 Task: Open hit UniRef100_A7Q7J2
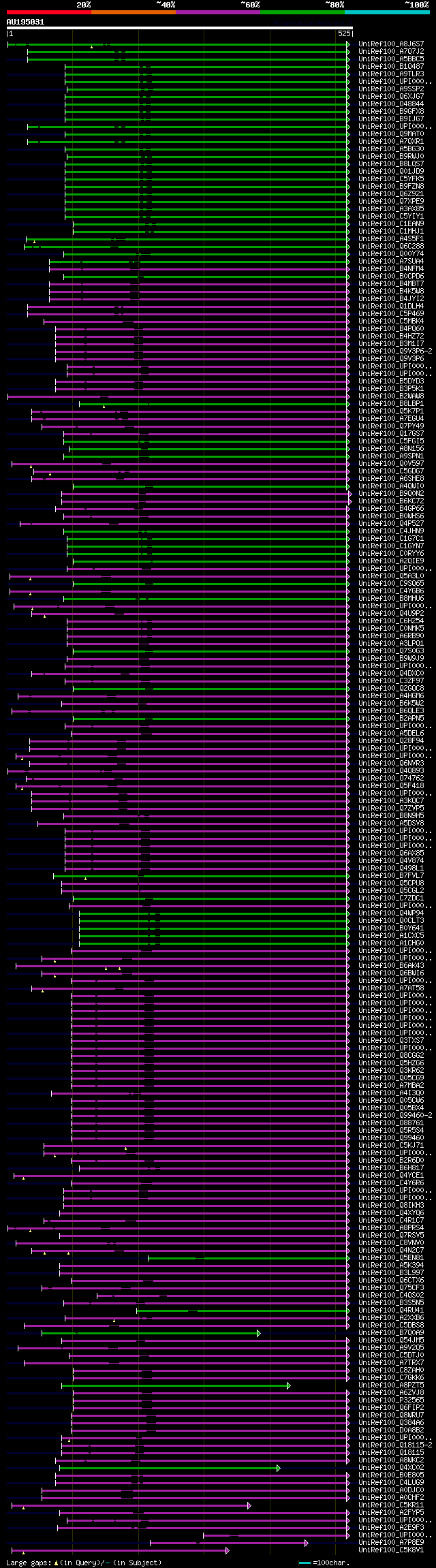tap(391, 52)
